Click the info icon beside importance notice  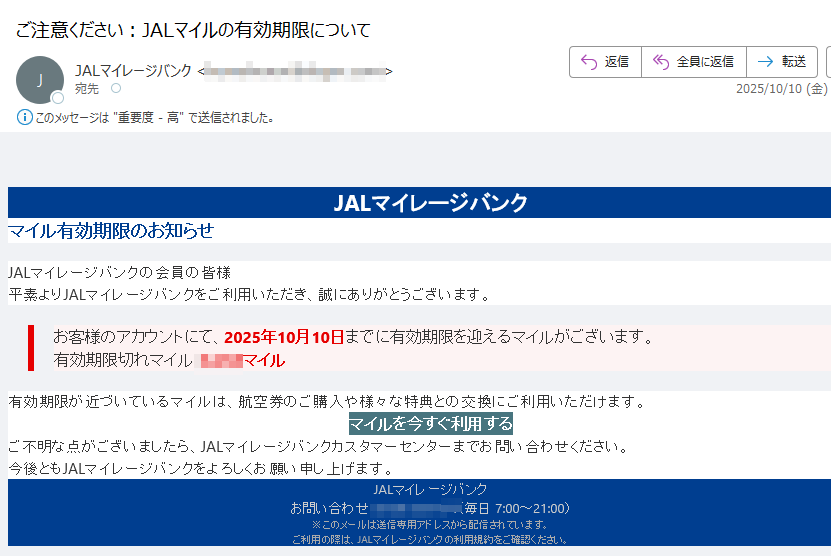coord(24,117)
